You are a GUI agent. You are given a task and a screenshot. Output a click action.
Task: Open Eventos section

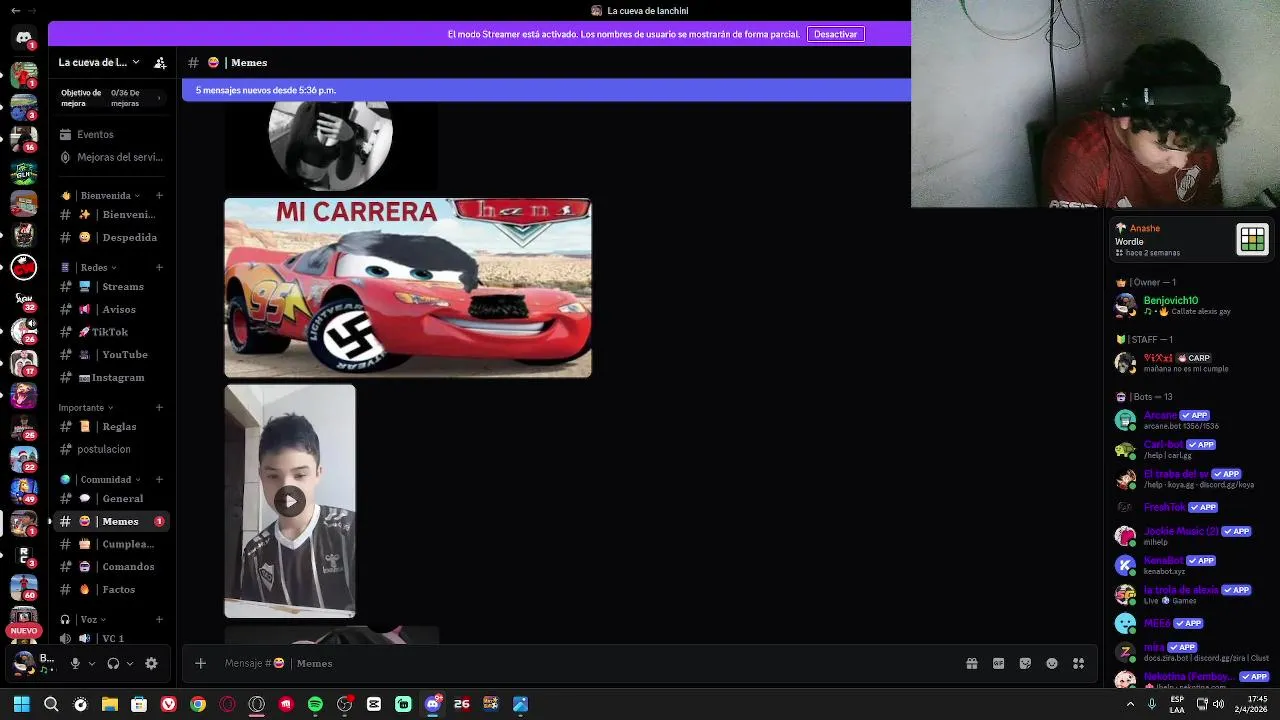(x=112, y=134)
